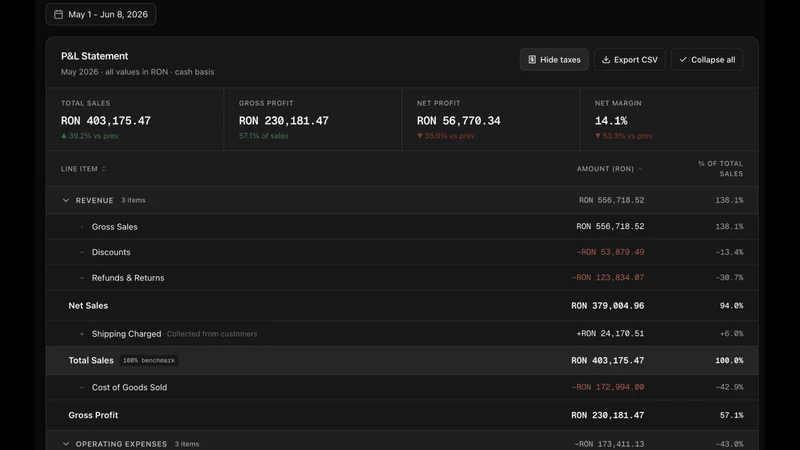Click the P&L Statement title
Screen dimensions: 800x450
94,56
